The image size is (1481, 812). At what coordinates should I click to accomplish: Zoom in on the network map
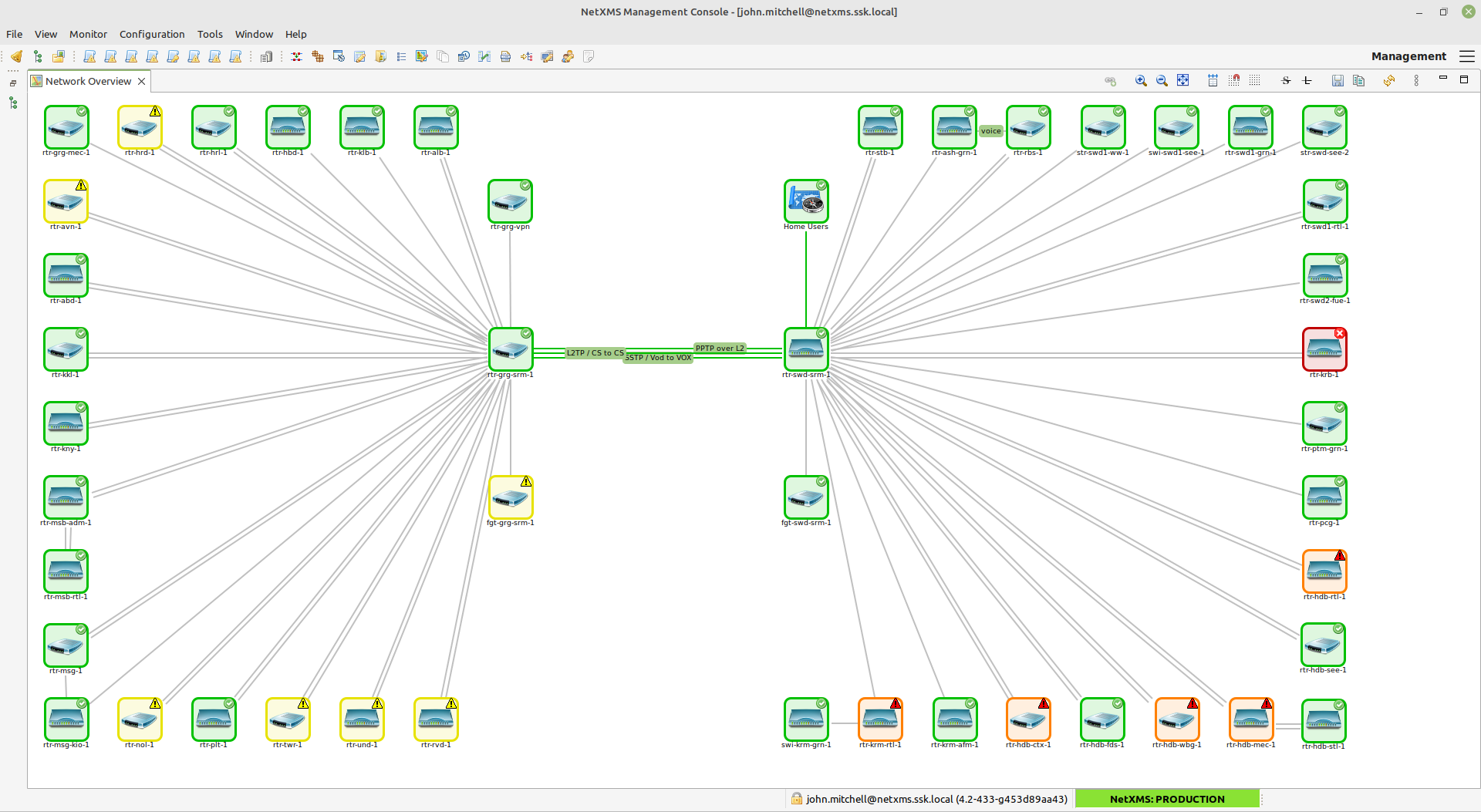pyautogui.click(x=1142, y=80)
